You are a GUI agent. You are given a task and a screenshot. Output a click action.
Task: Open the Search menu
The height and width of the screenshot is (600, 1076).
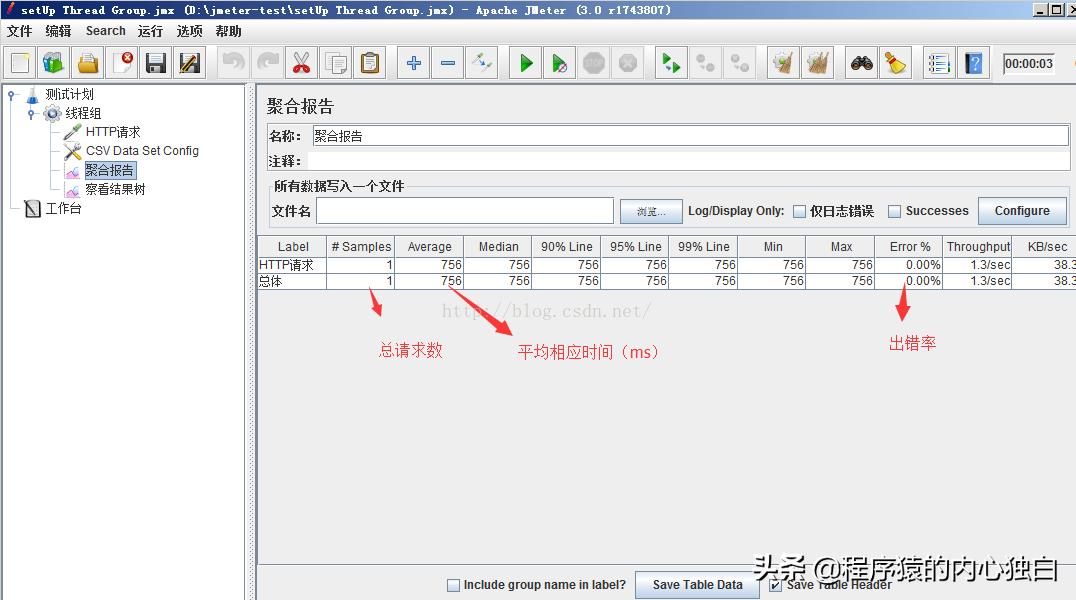[105, 30]
